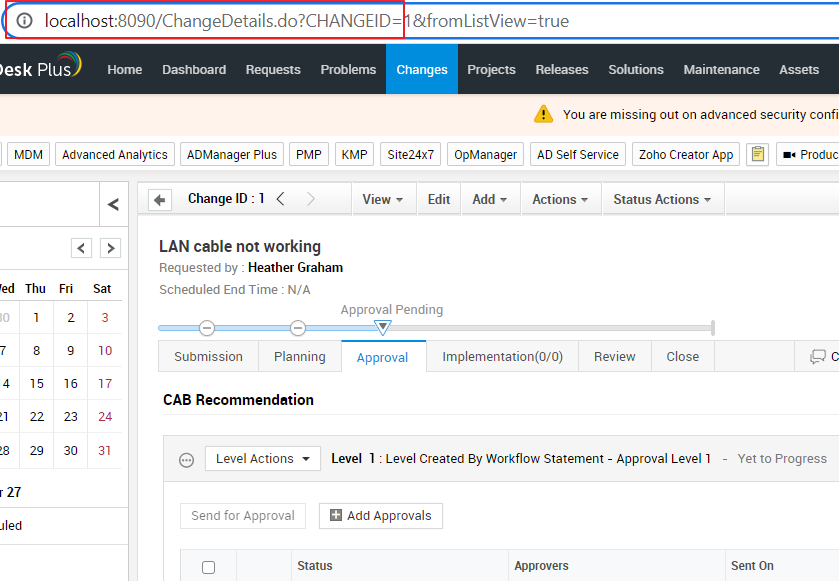Open the View dropdown menu
The height and width of the screenshot is (581, 839).
[382, 199]
